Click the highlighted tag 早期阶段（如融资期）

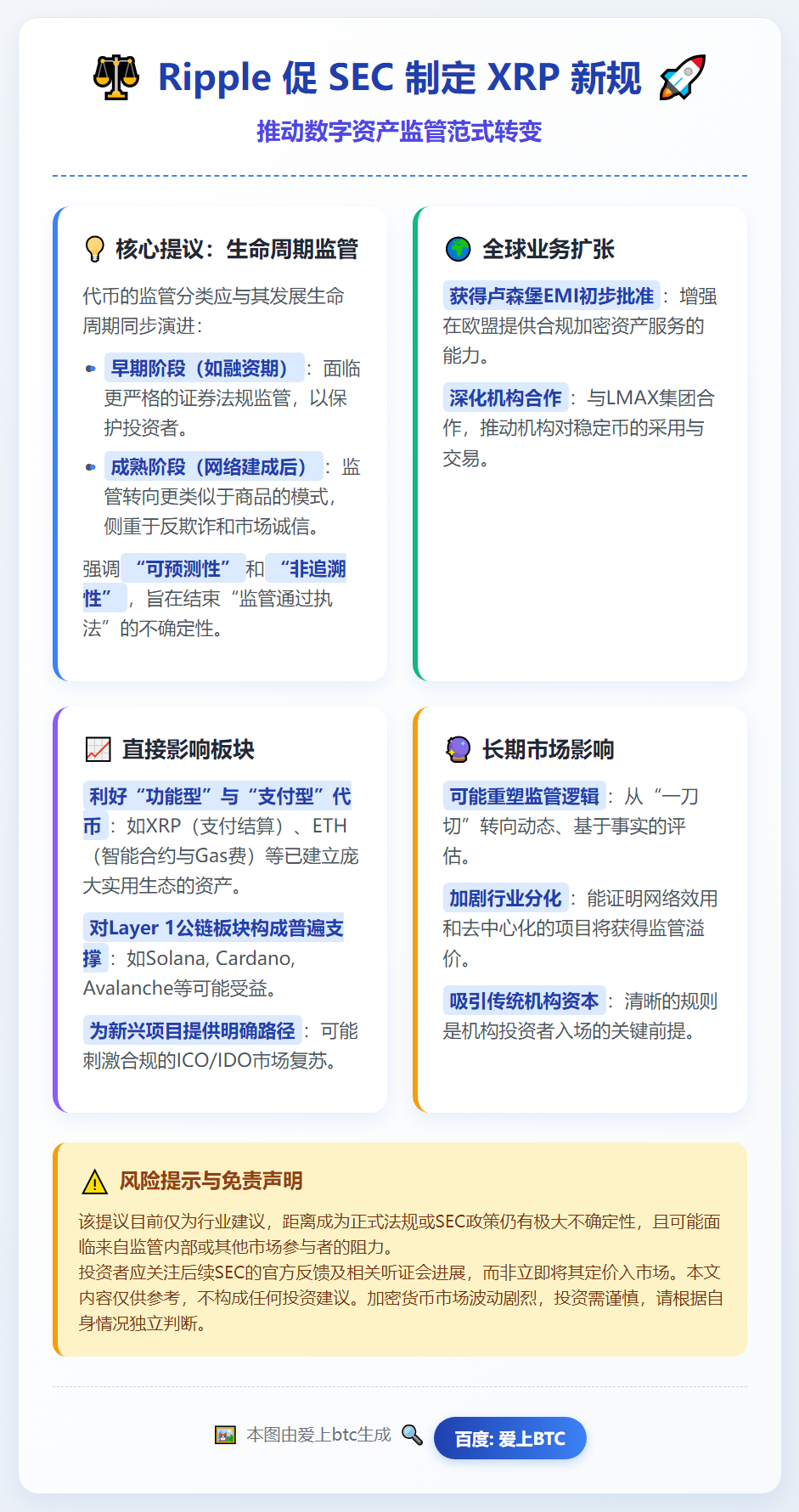click(204, 368)
